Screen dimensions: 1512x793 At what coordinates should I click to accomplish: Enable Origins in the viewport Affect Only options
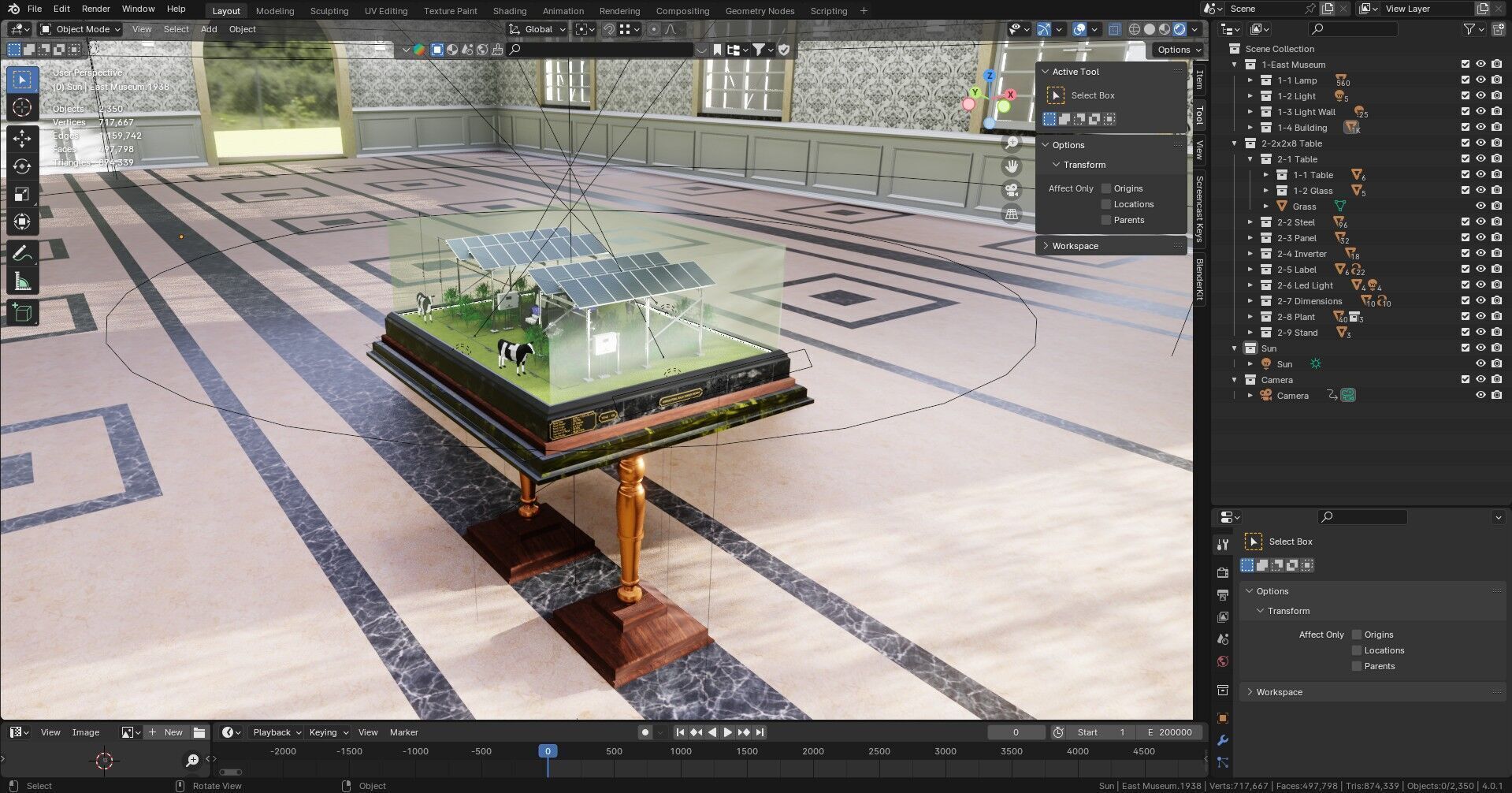point(1106,188)
